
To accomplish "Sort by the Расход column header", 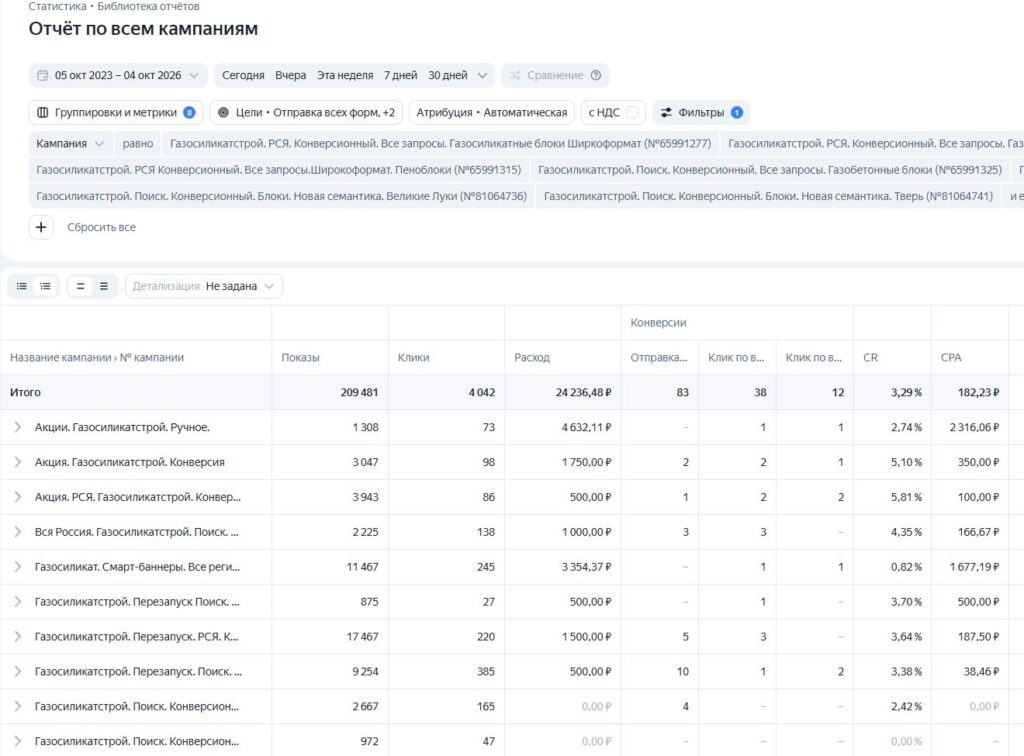I will tap(532, 357).
